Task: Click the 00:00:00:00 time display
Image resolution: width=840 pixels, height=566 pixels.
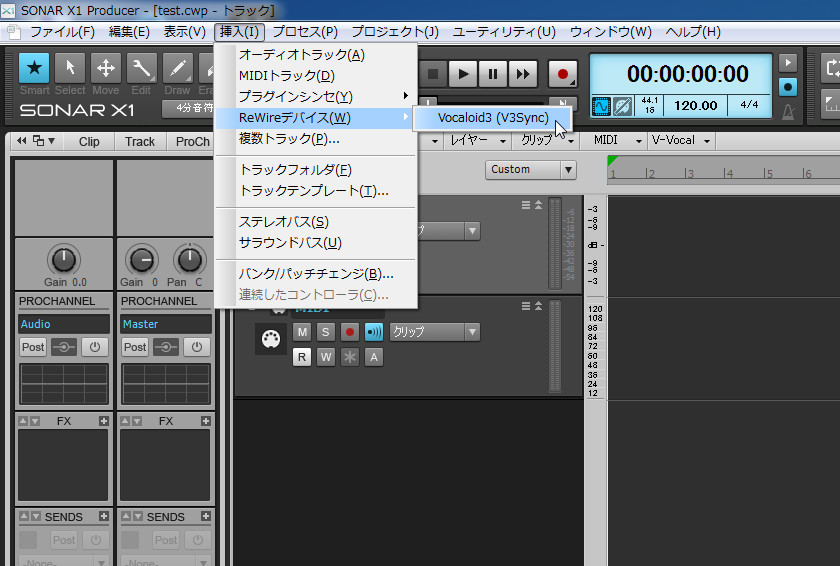Action: [x=687, y=74]
